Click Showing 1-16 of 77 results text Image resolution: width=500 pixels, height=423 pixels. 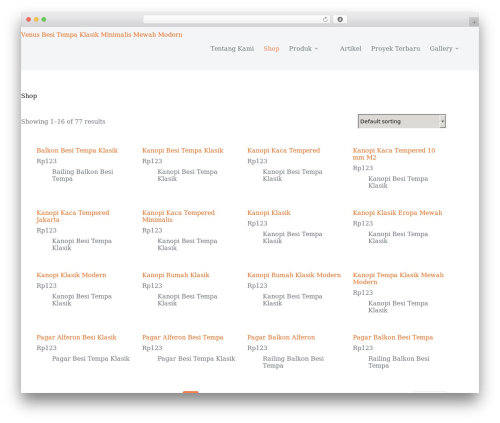(63, 121)
